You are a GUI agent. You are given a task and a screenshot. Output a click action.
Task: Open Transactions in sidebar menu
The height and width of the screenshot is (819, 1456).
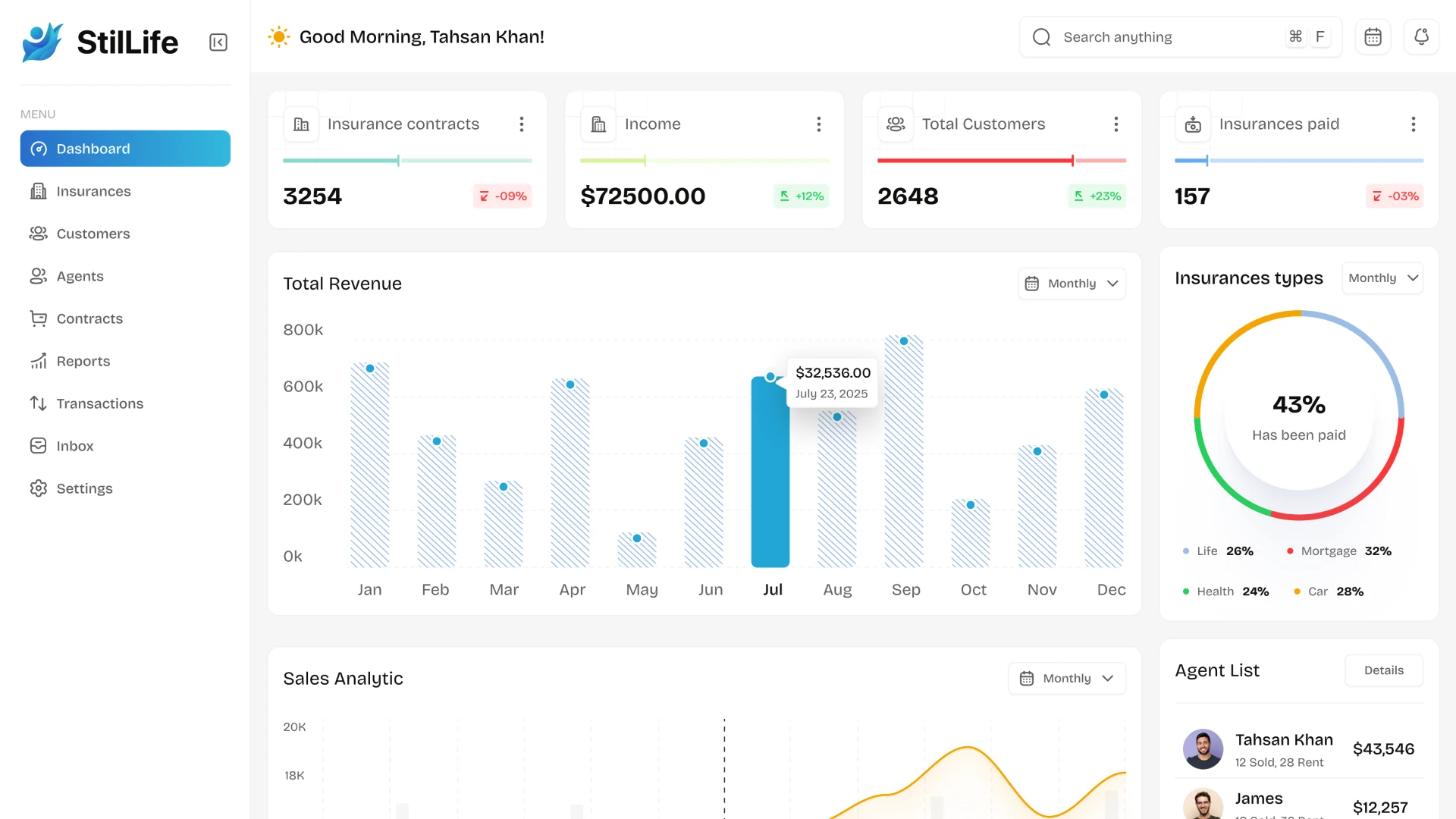[x=99, y=403]
